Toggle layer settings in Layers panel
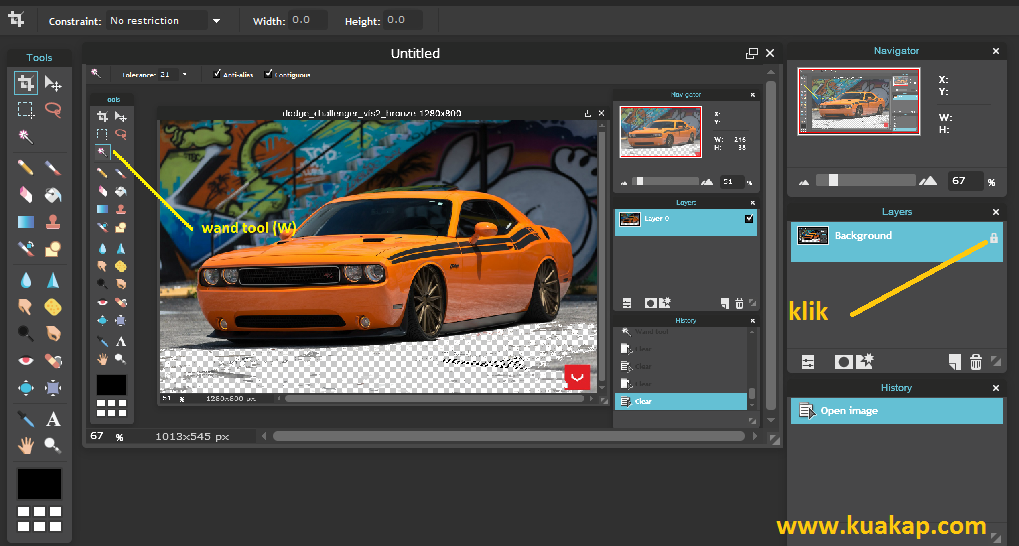Viewport: 1019px width, 546px height. coord(808,362)
